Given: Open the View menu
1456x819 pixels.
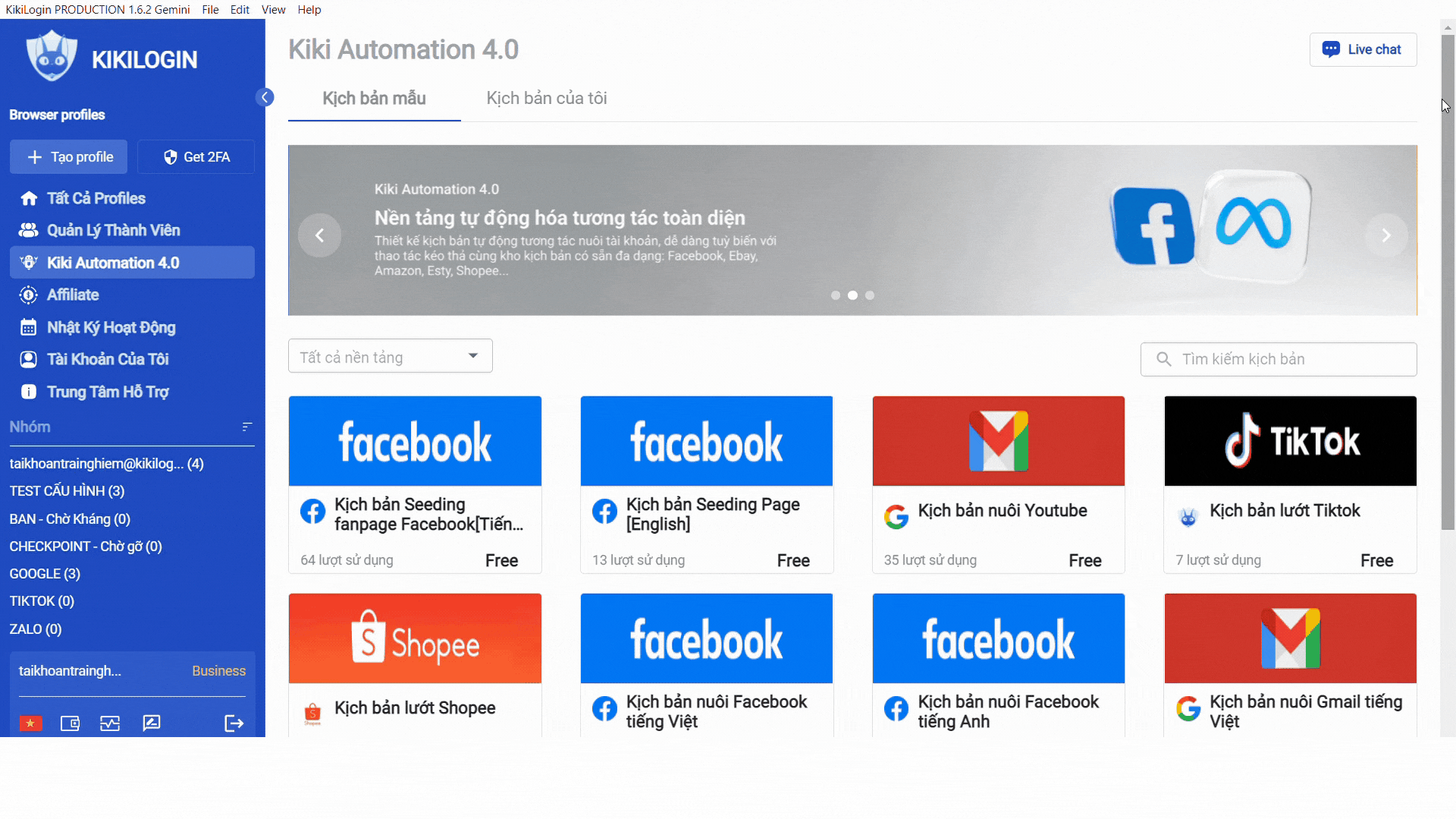Looking at the screenshot, I should 273,9.
